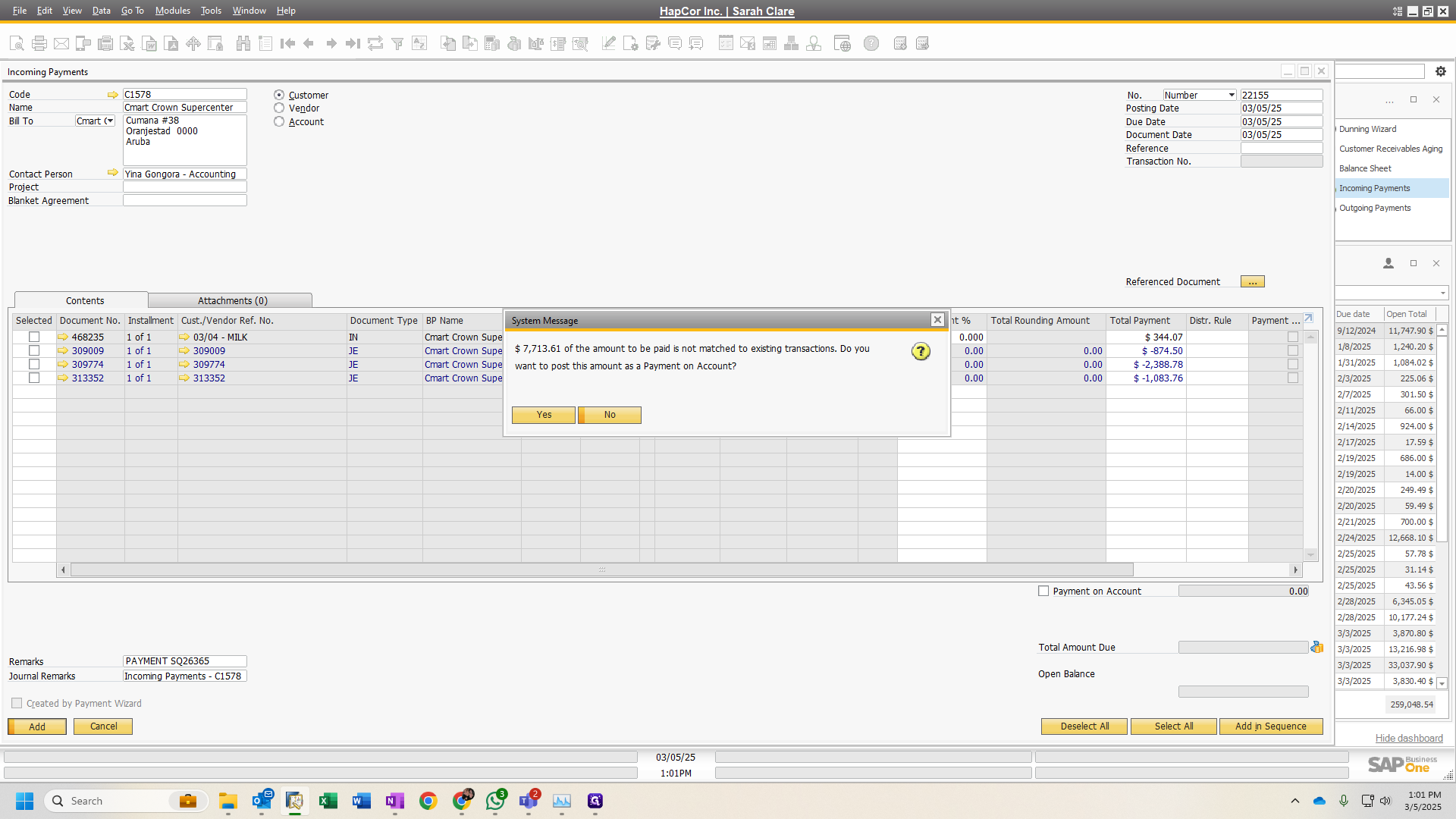Click the table scroll right arrow
Screen dimensions: 1456x819
[x=1295, y=570]
